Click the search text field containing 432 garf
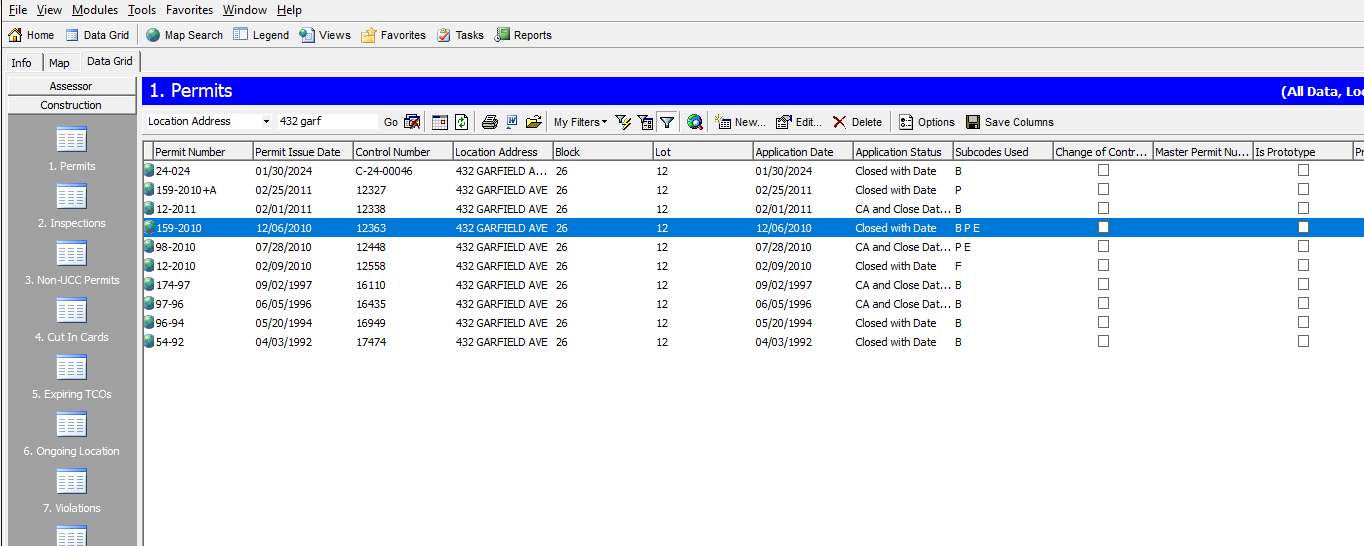 coord(328,121)
